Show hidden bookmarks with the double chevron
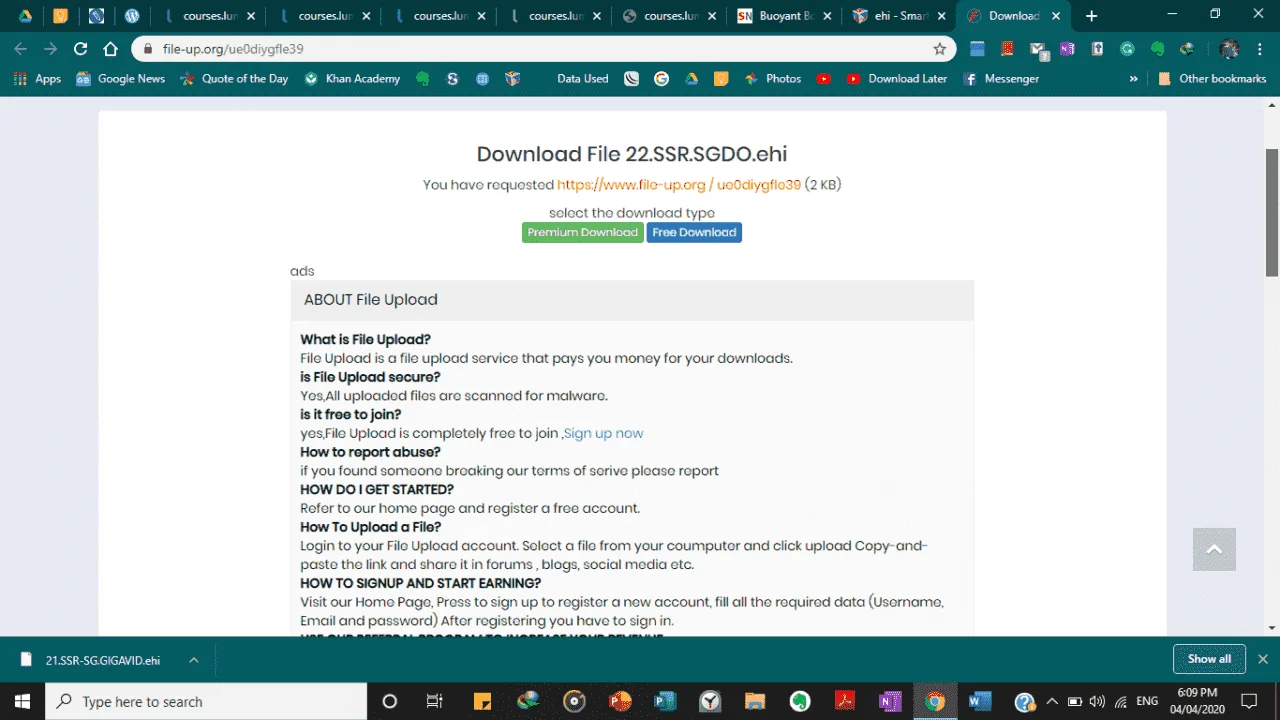 click(x=1133, y=78)
